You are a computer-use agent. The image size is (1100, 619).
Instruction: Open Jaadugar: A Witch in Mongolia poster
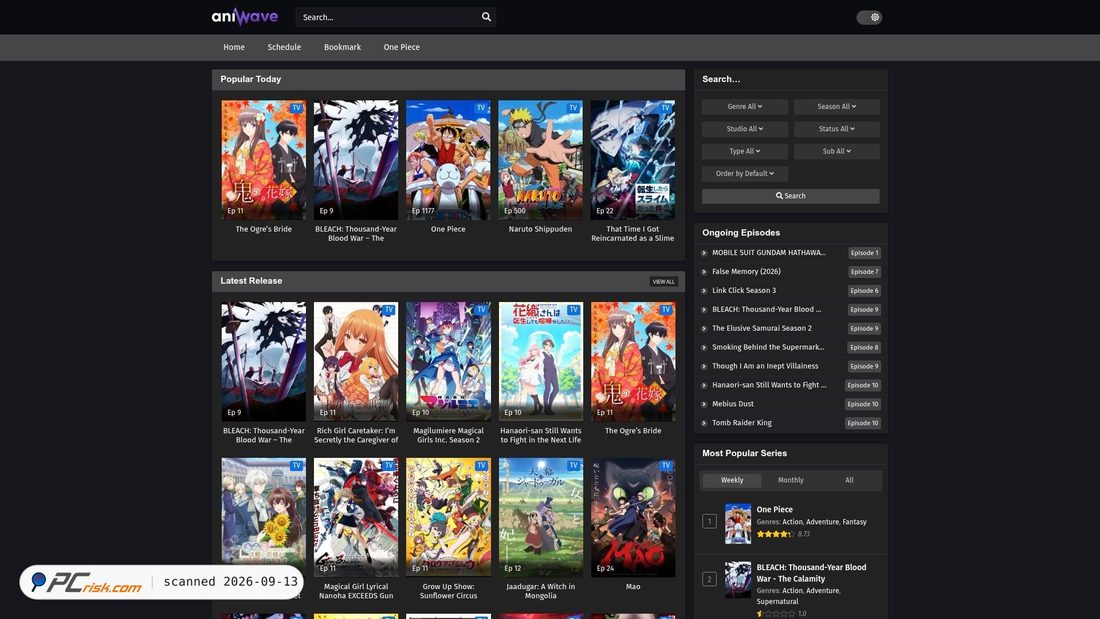coord(540,517)
